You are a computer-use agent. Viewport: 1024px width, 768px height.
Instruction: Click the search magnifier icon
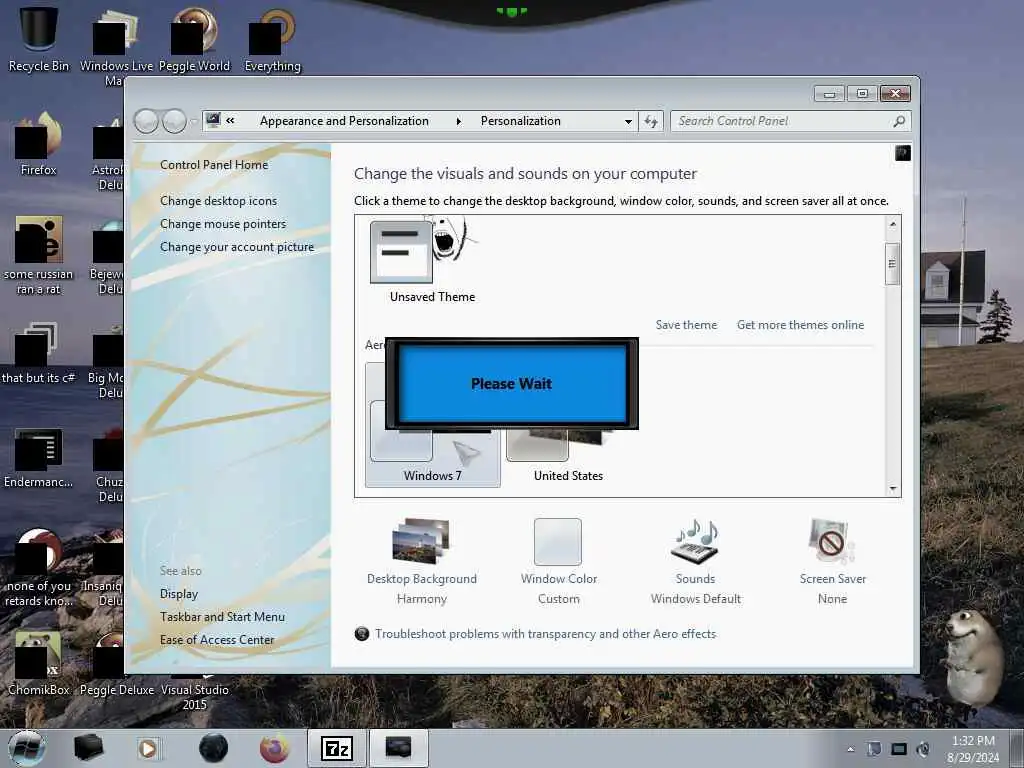[899, 121]
